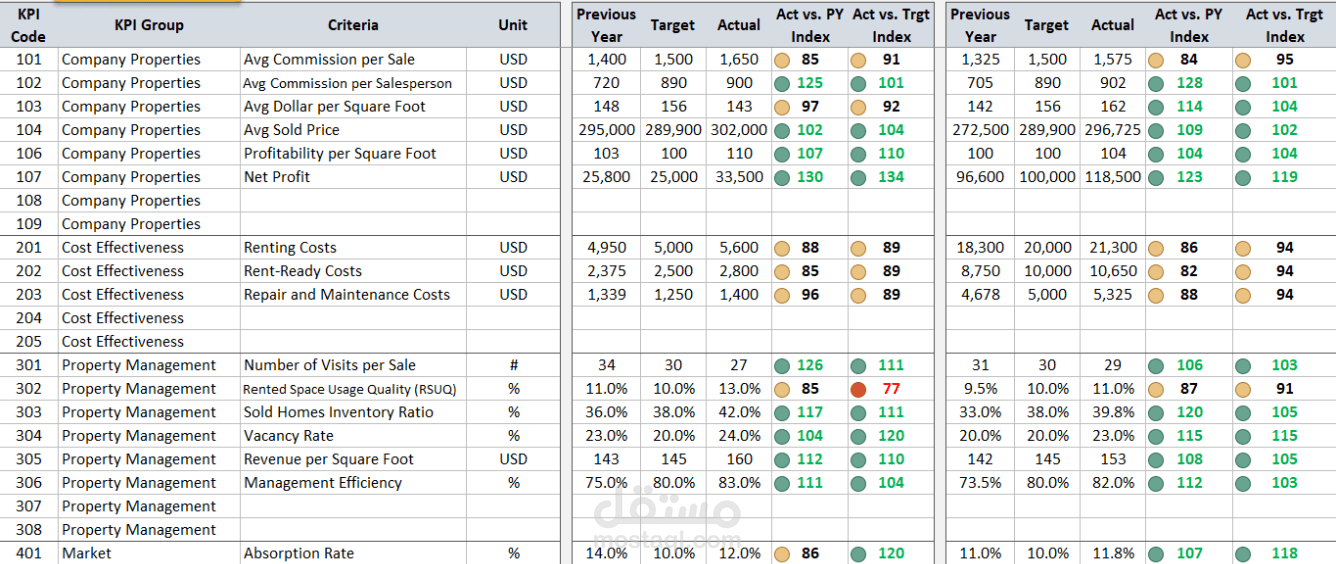Select the green indicator next to index 108
Screen dimensions: 1336x564
(x=1156, y=459)
